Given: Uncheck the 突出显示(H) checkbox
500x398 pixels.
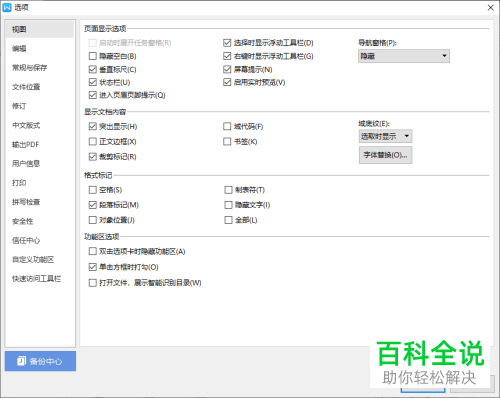Looking at the screenshot, I should tap(93, 126).
